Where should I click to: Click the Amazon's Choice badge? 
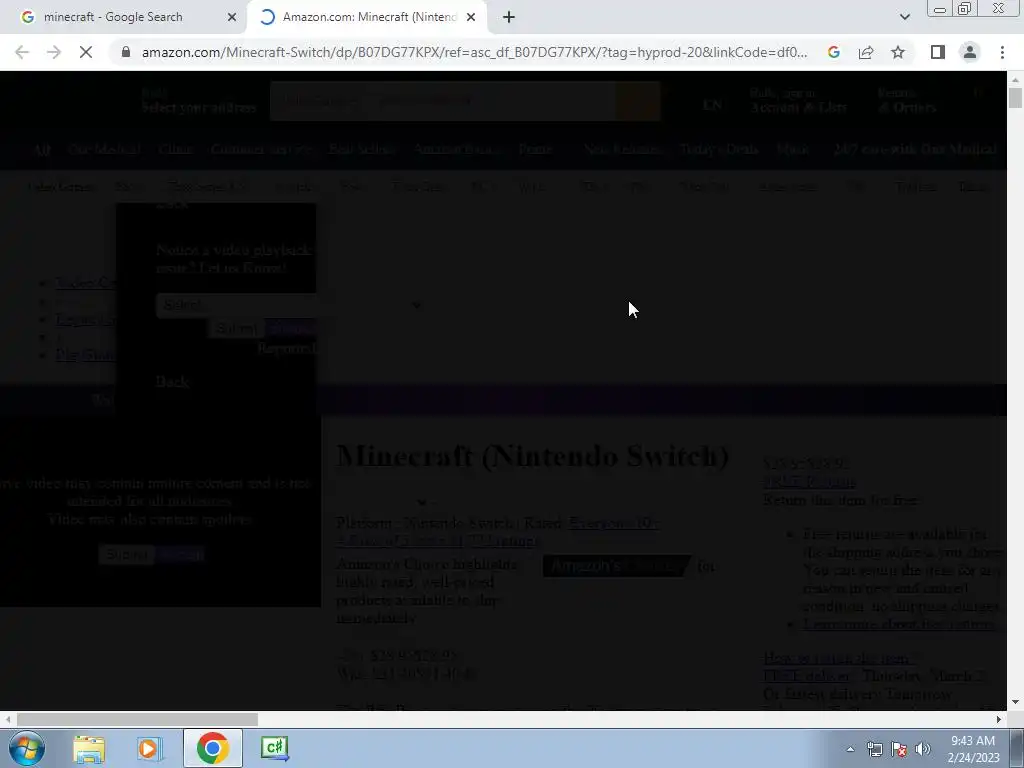(616, 566)
